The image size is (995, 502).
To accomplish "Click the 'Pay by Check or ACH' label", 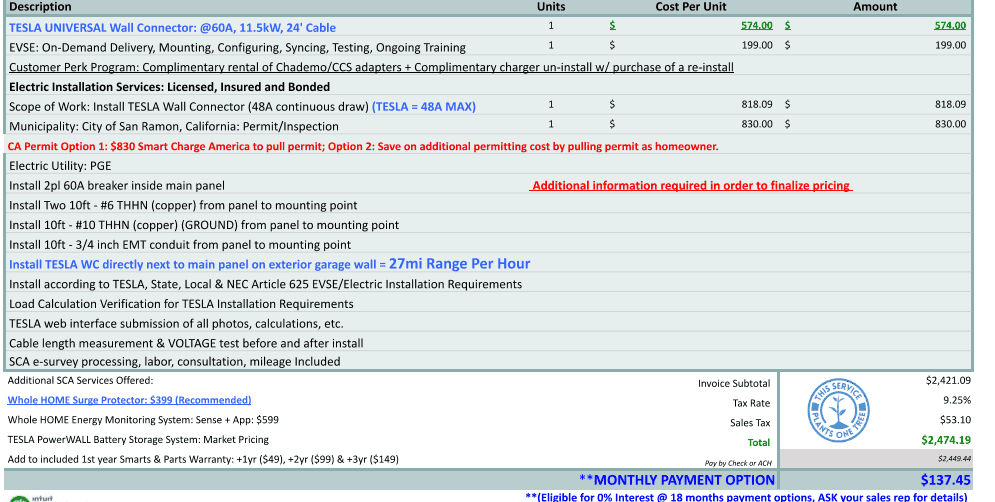I will (x=738, y=463).
